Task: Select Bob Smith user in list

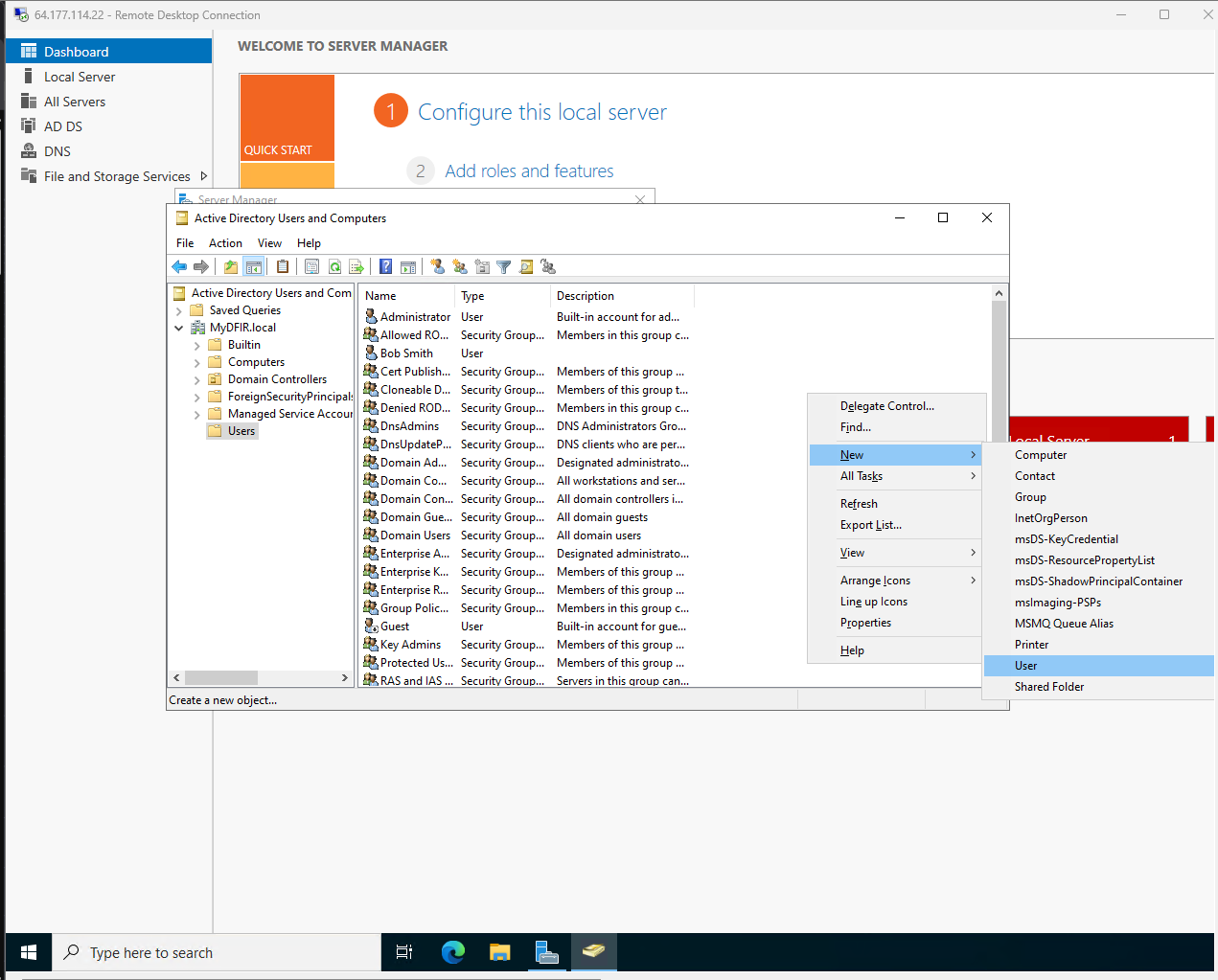Action: [x=406, y=353]
